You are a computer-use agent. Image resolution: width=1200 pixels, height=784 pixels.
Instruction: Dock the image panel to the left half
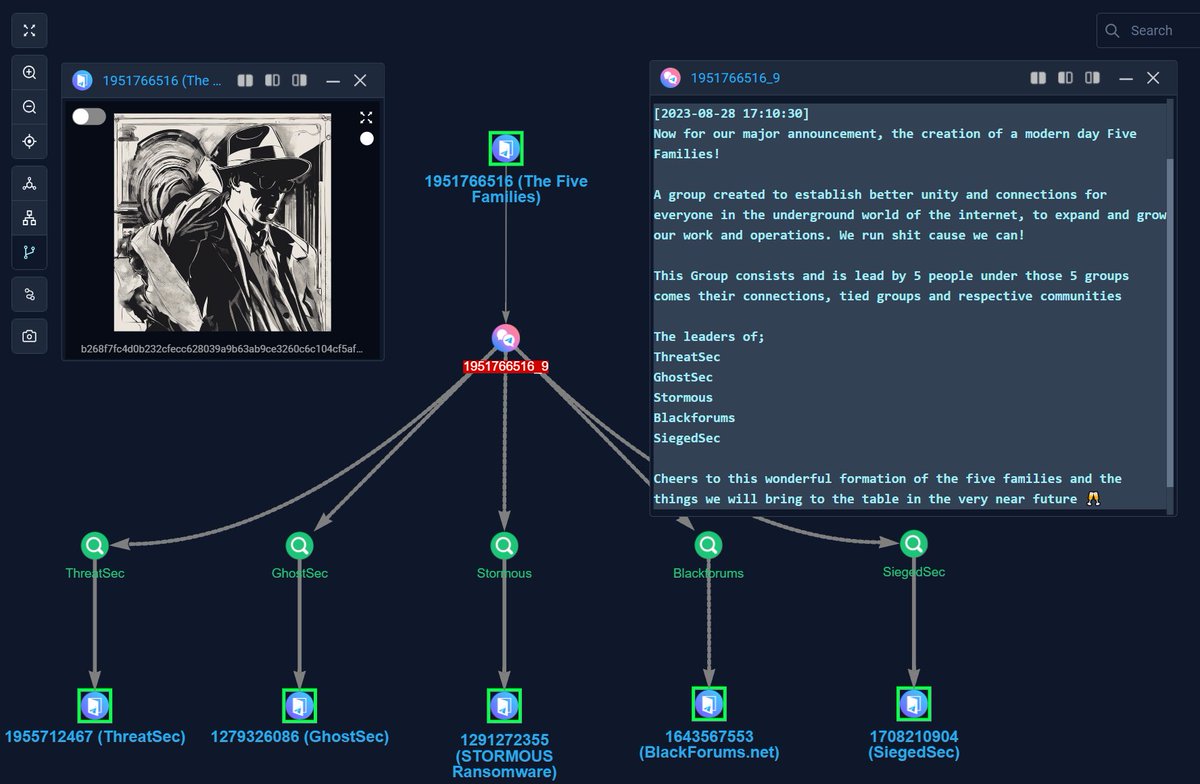pyautogui.click(x=272, y=80)
